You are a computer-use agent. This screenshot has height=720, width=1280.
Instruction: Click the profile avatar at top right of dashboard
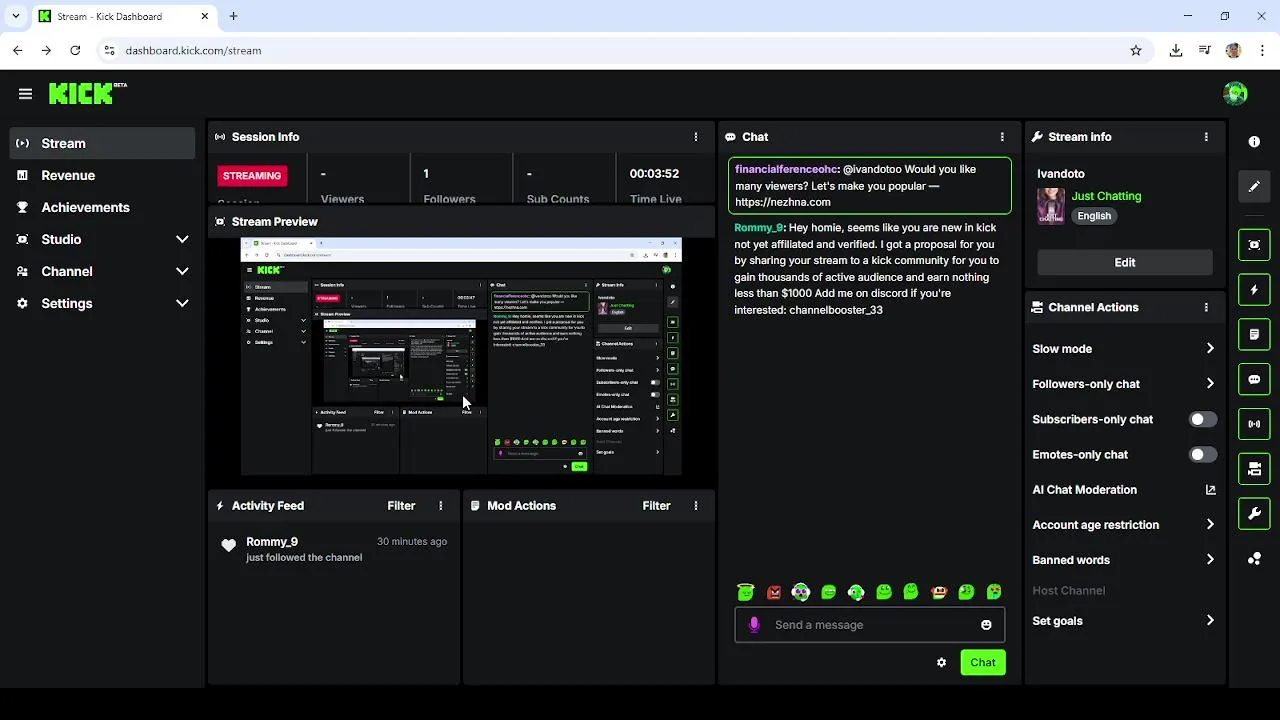coord(1235,94)
